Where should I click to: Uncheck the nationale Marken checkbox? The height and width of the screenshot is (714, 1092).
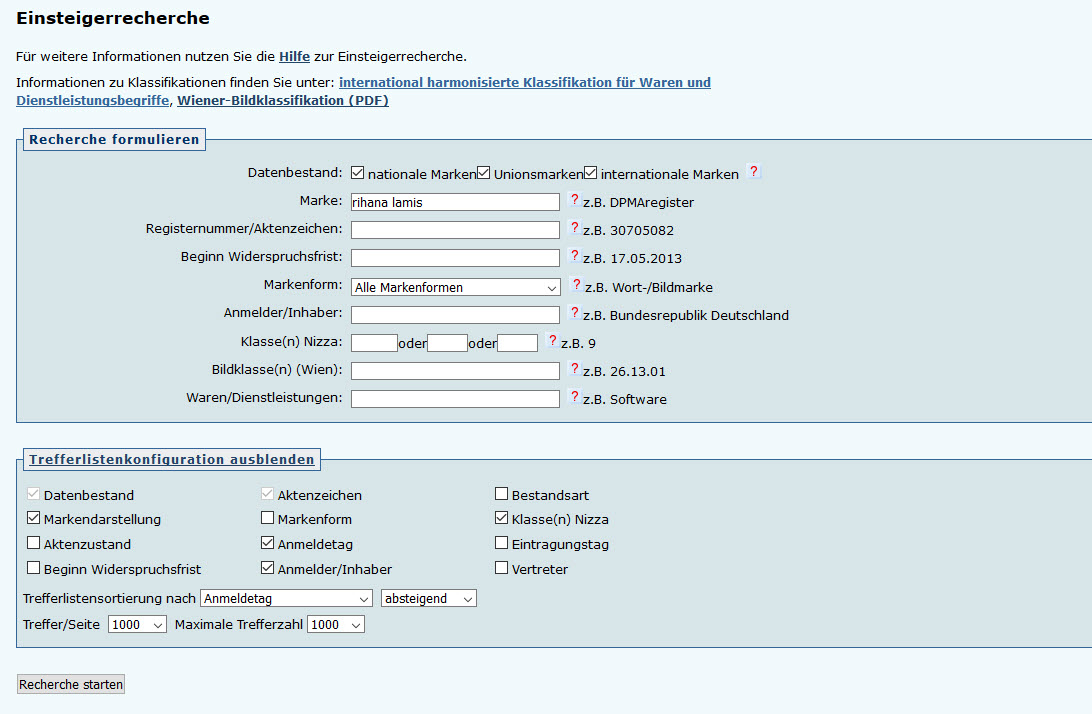pyautogui.click(x=358, y=173)
